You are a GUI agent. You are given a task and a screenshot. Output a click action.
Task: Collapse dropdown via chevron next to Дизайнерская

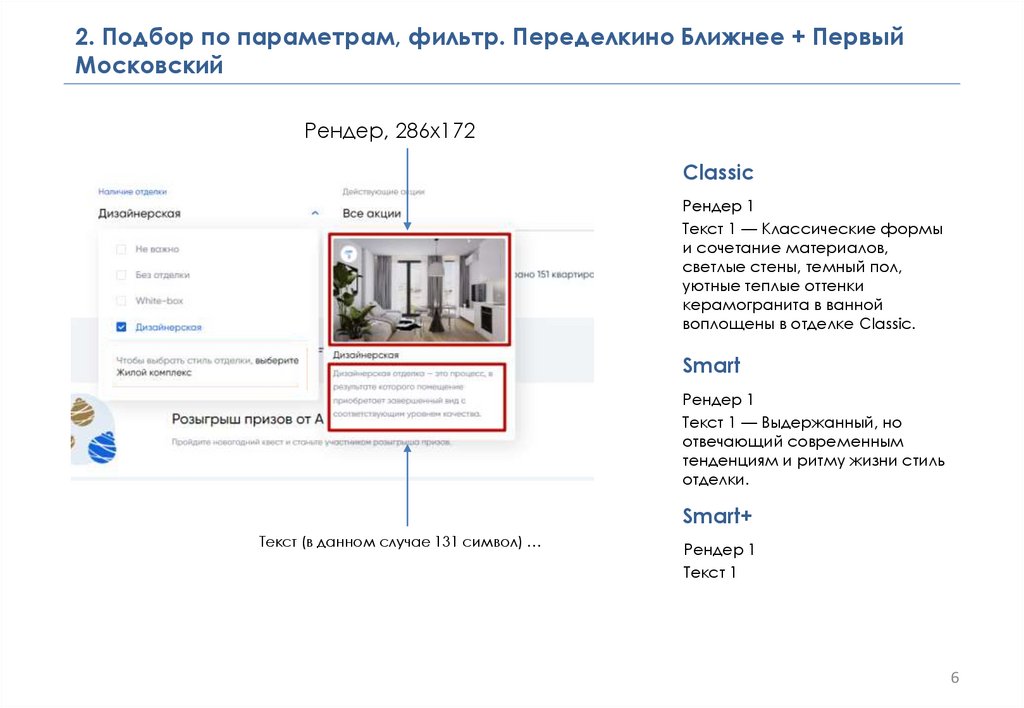point(316,213)
